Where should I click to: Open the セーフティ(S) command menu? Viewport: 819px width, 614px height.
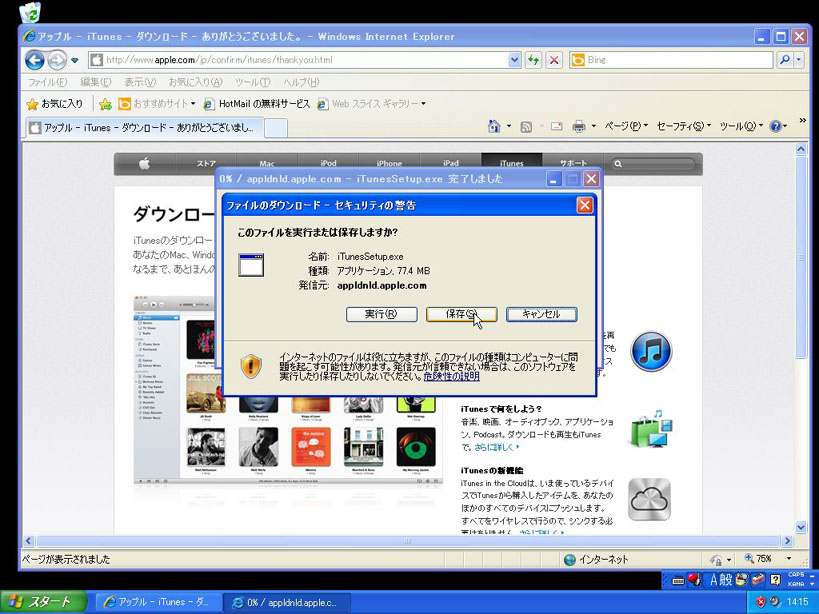[683, 126]
